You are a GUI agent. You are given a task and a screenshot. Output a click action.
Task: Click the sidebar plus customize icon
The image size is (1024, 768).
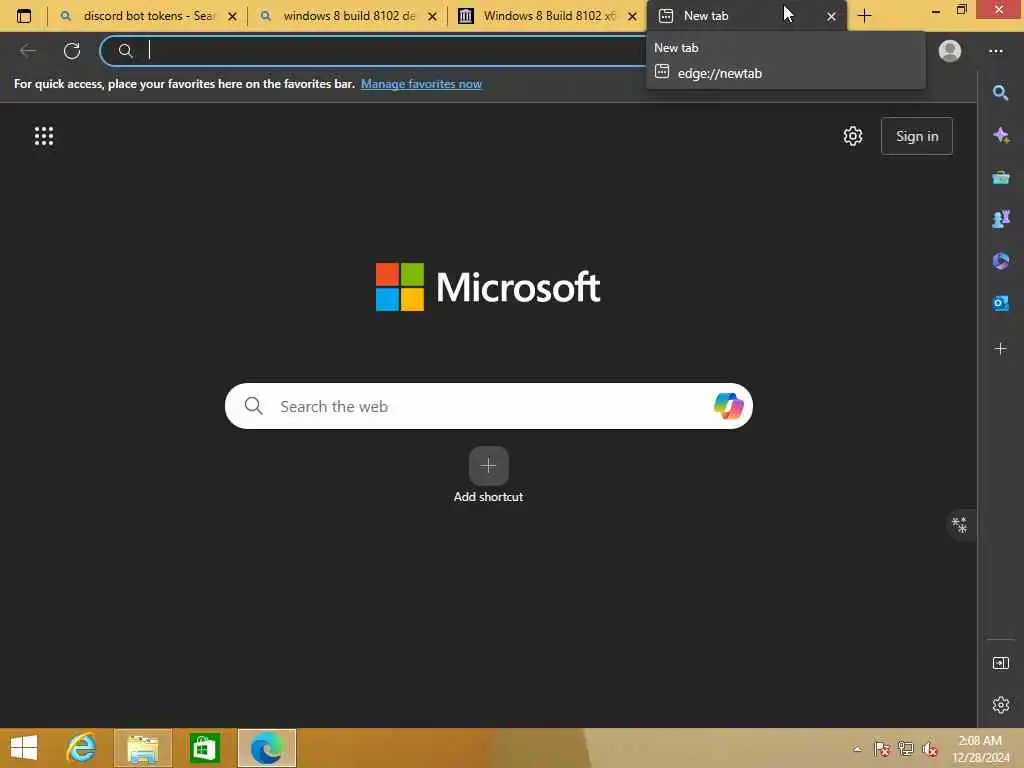pyautogui.click(x=1000, y=349)
